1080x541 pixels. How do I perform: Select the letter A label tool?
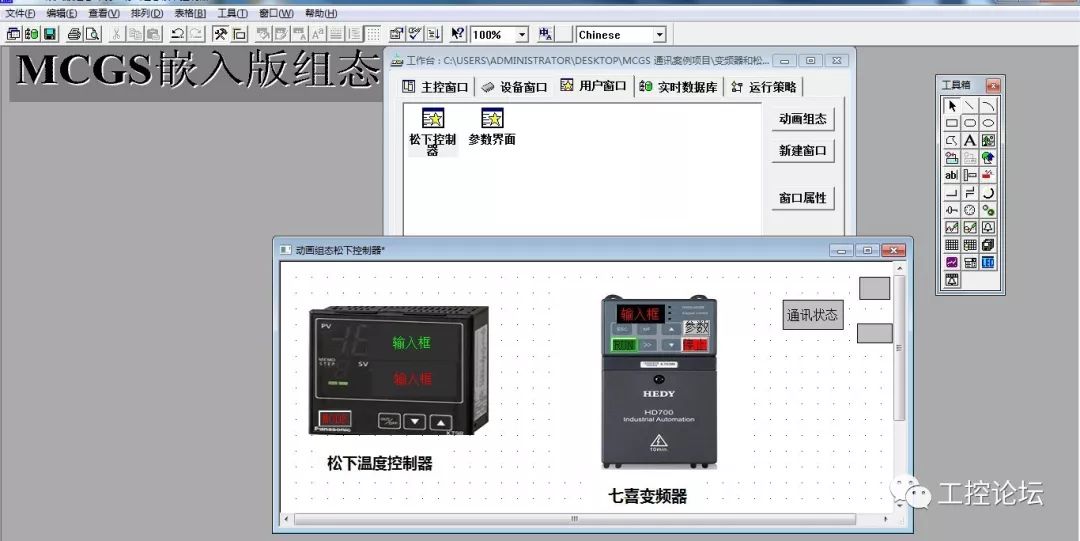[x=970, y=141]
